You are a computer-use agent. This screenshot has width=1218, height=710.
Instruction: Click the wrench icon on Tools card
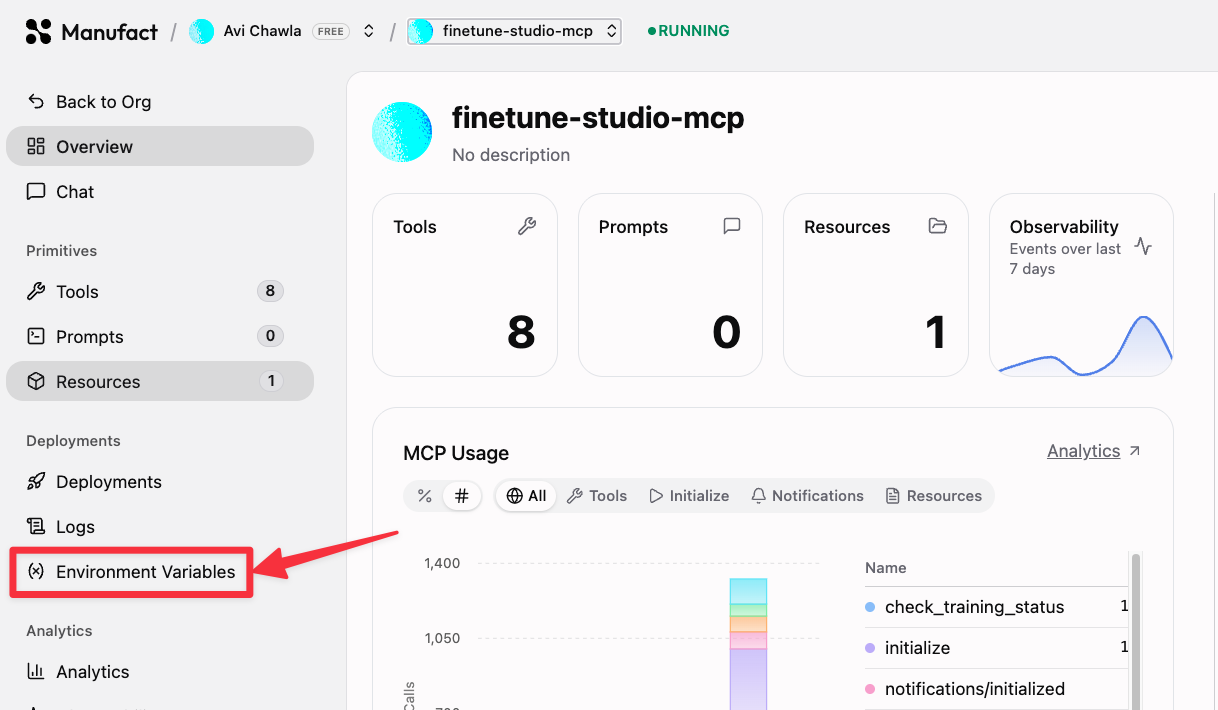527,226
